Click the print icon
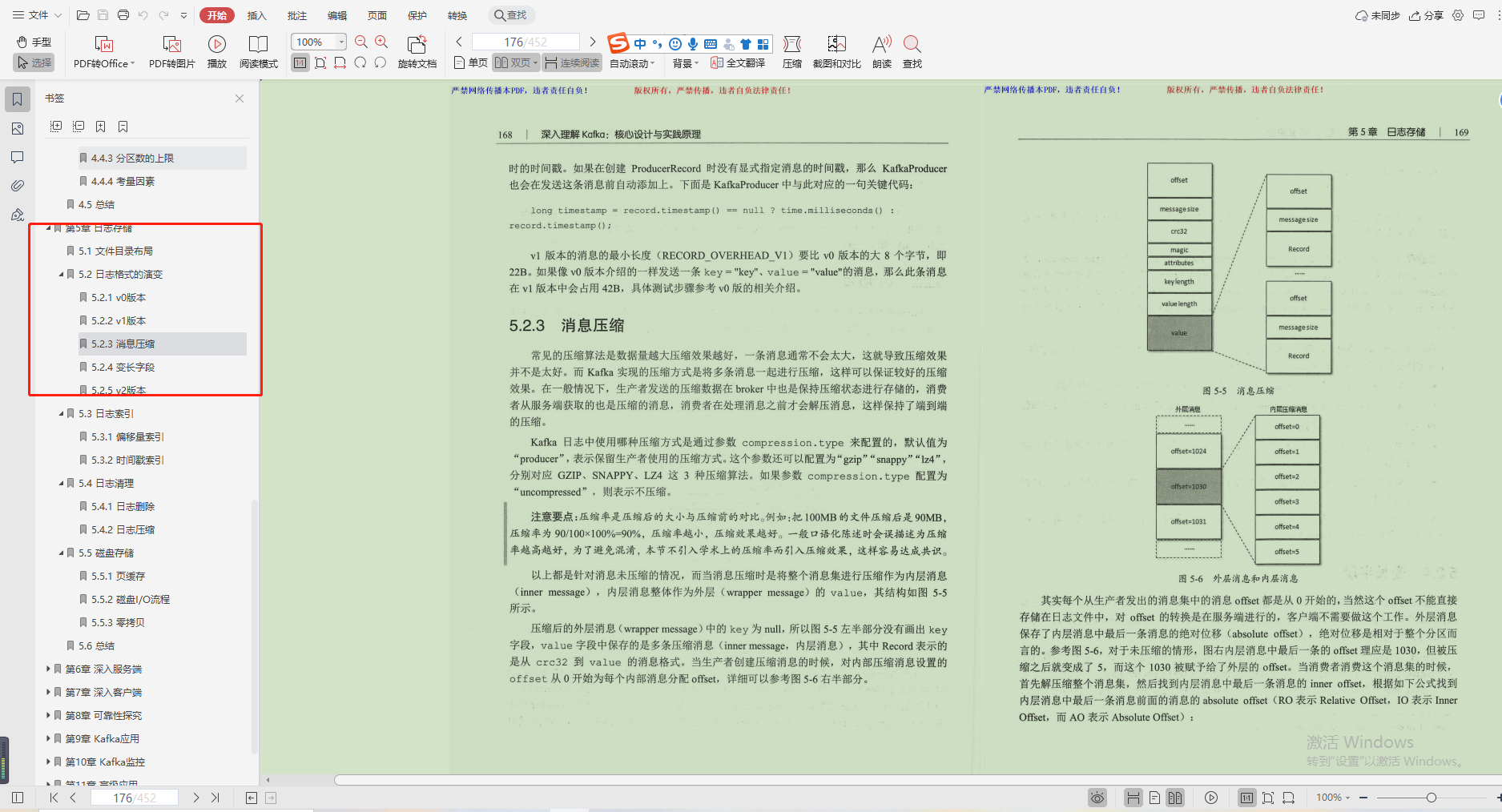 [123, 15]
